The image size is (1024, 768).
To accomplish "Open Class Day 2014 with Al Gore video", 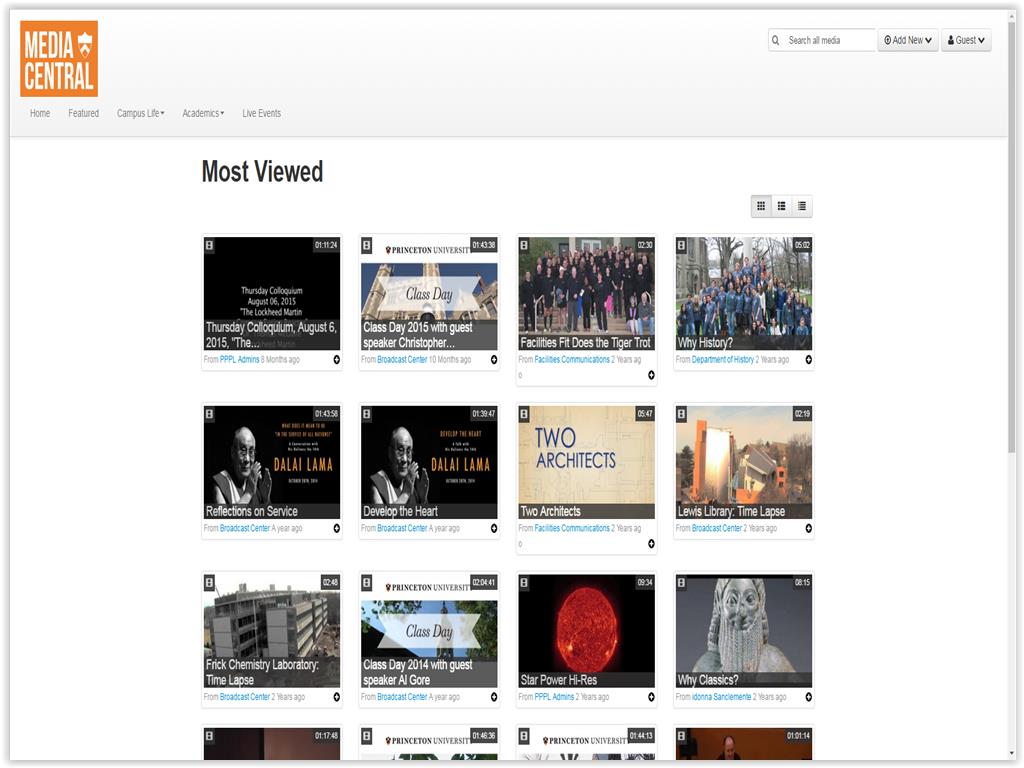I will pyautogui.click(x=429, y=630).
